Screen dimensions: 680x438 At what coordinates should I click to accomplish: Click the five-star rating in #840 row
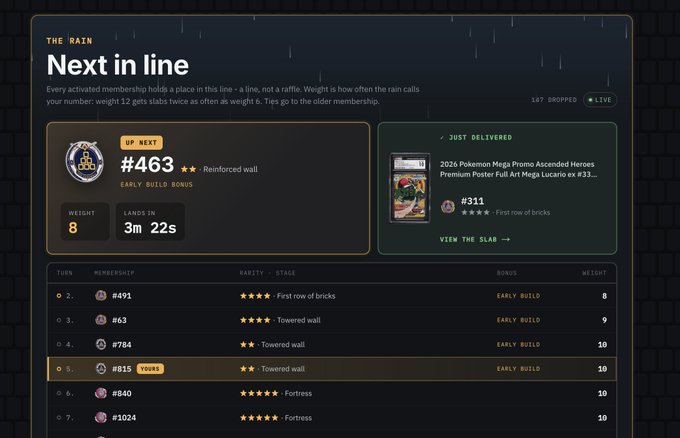coord(259,393)
